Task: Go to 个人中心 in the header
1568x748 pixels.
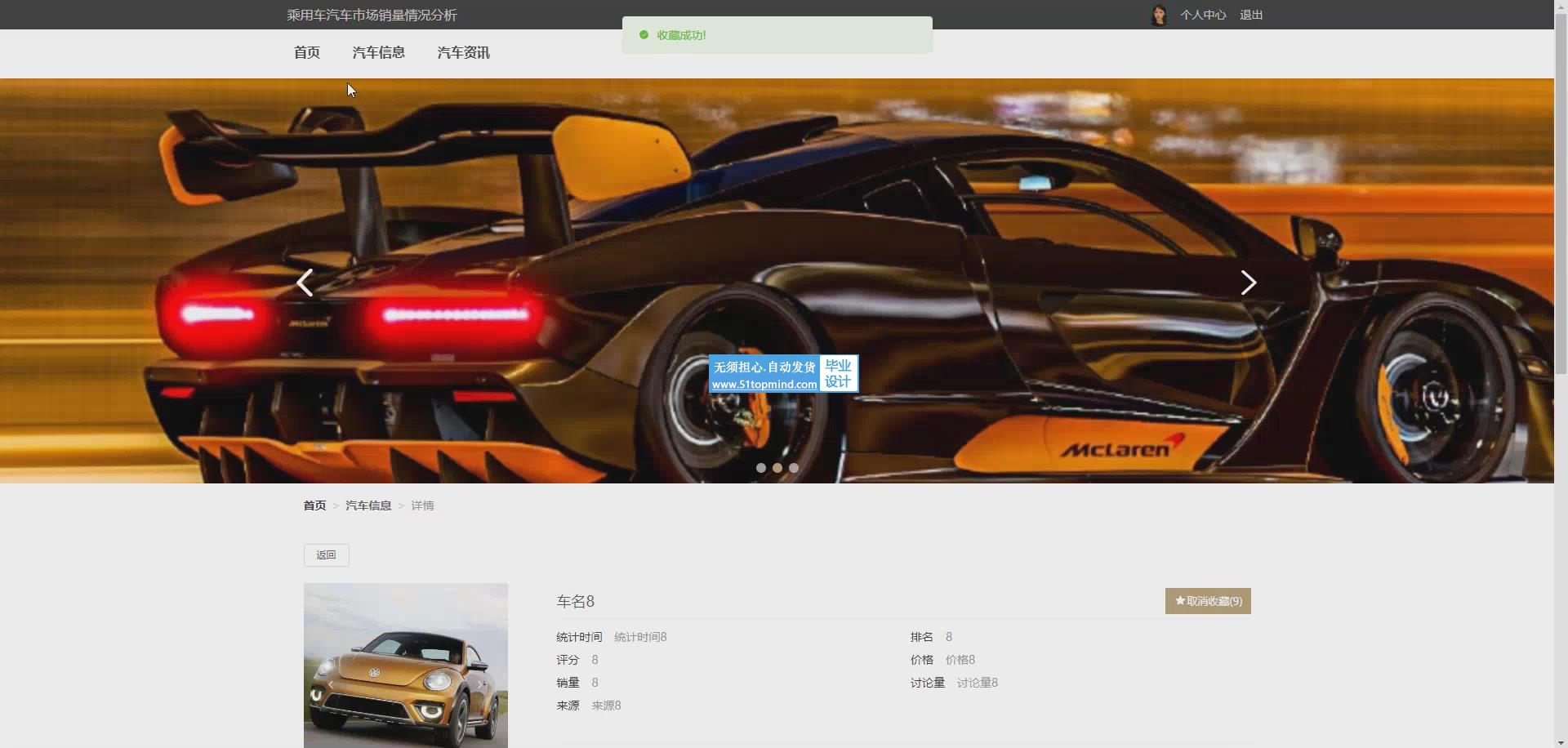Action: pos(1202,15)
